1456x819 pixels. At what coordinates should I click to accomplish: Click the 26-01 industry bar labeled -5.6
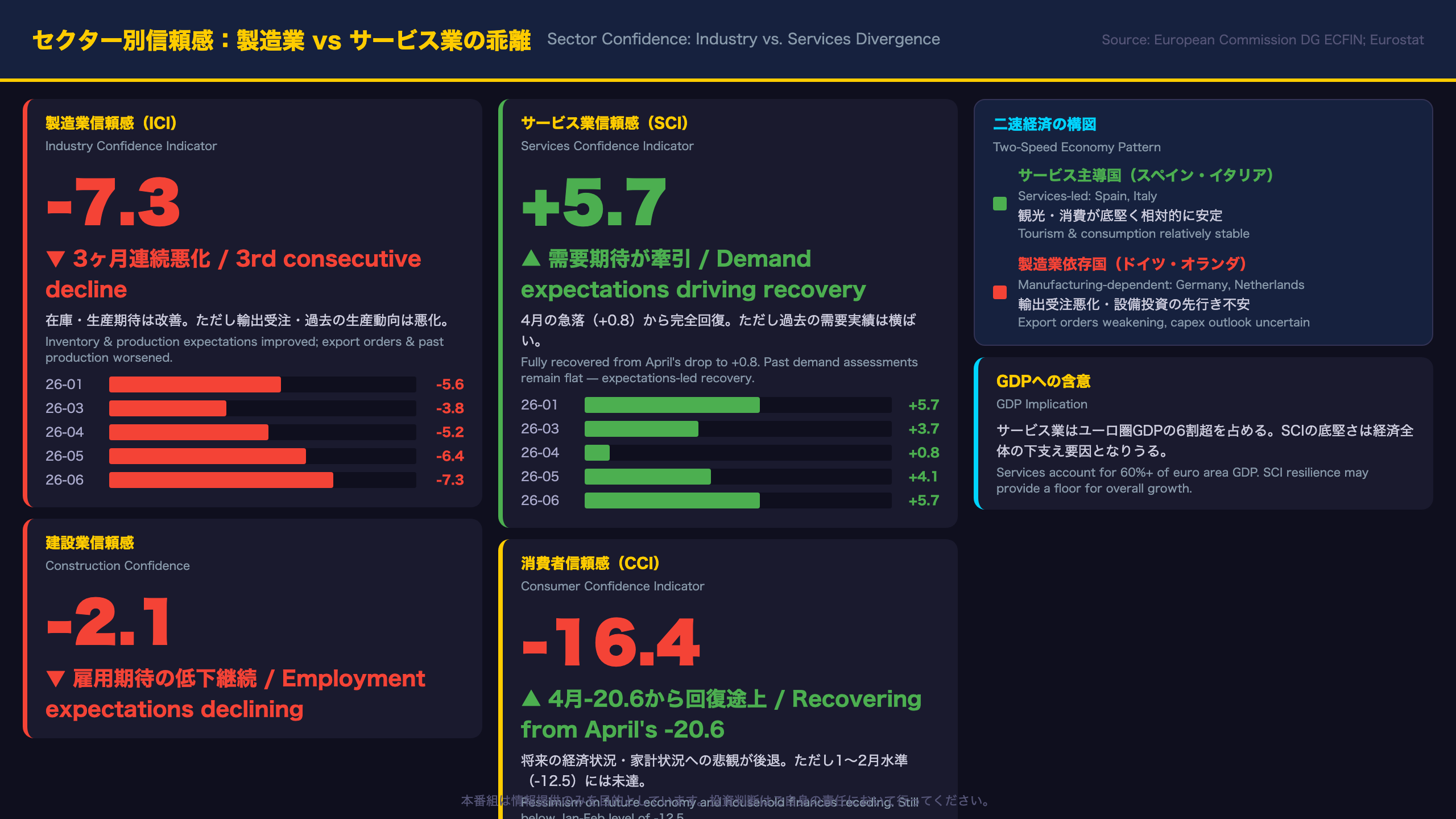tap(262, 384)
